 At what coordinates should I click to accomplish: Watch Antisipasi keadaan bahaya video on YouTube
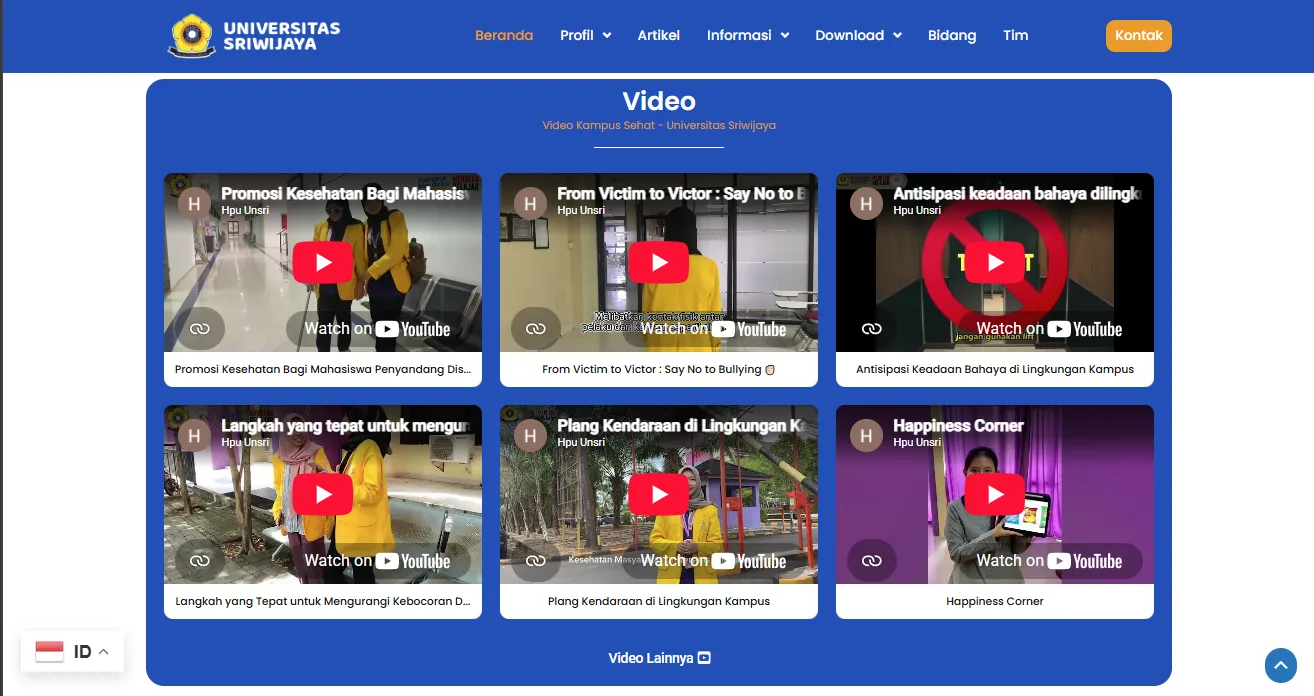tap(1050, 329)
